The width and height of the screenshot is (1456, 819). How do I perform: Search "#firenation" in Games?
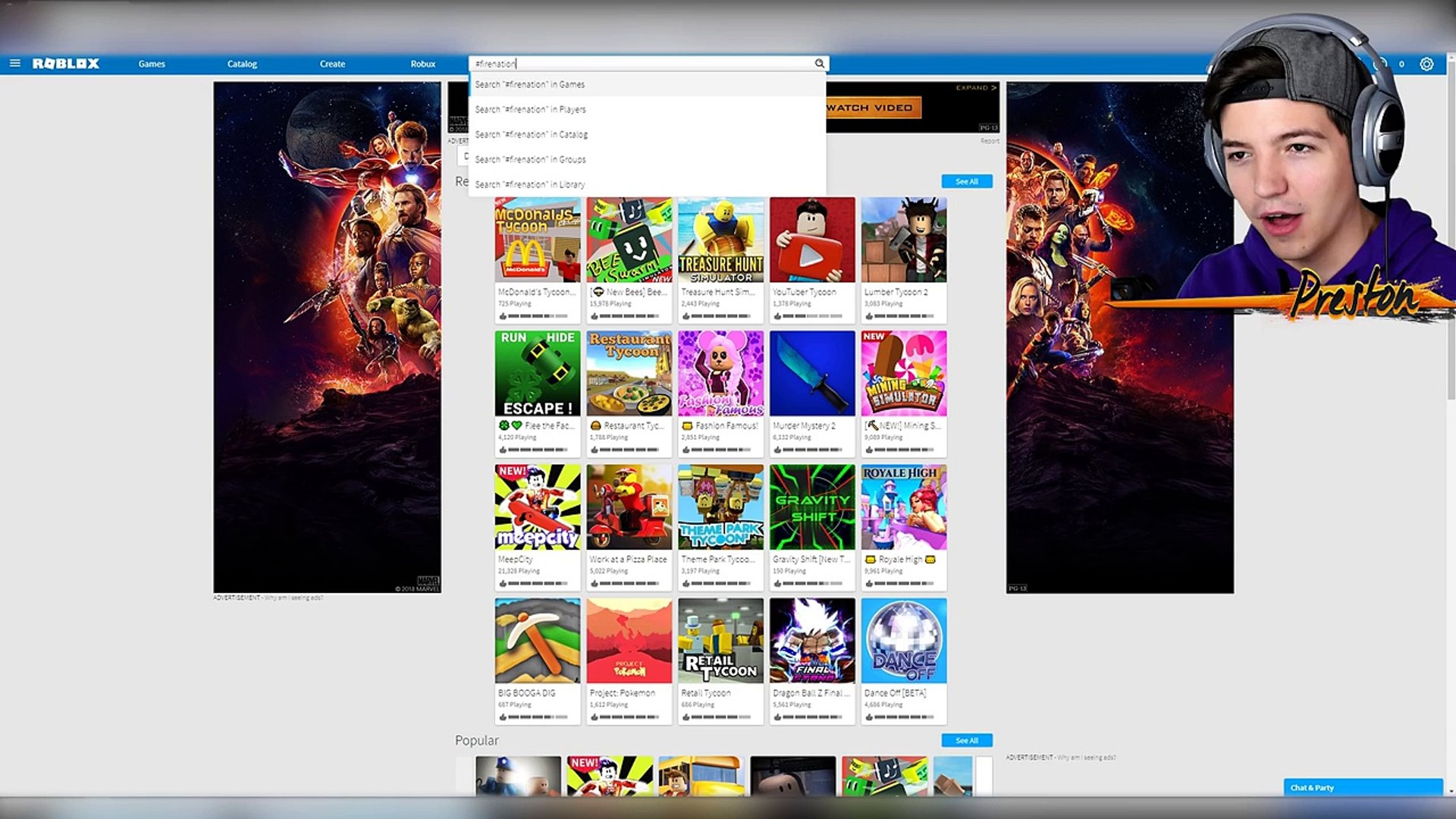coord(647,84)
